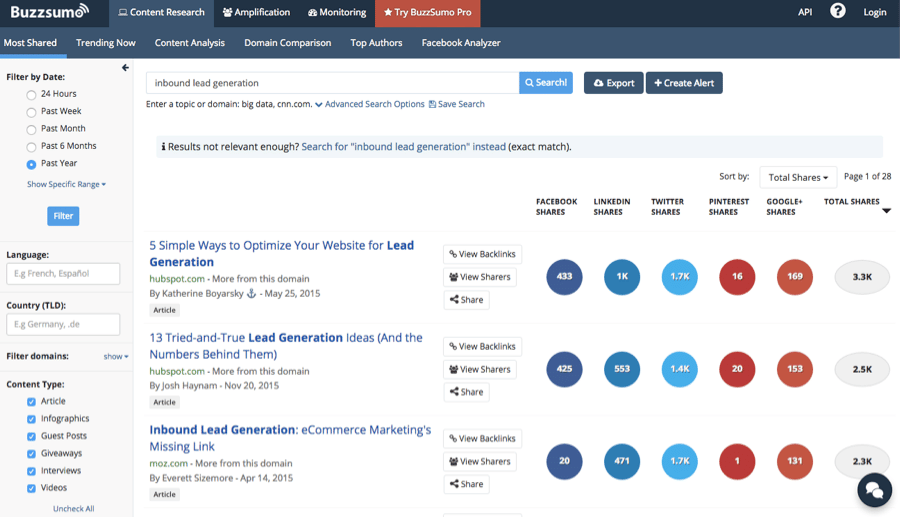The height and width of the screenshot is (518, 900).
Task: Click the BuzzSumo logo
Action: point(50,12)
